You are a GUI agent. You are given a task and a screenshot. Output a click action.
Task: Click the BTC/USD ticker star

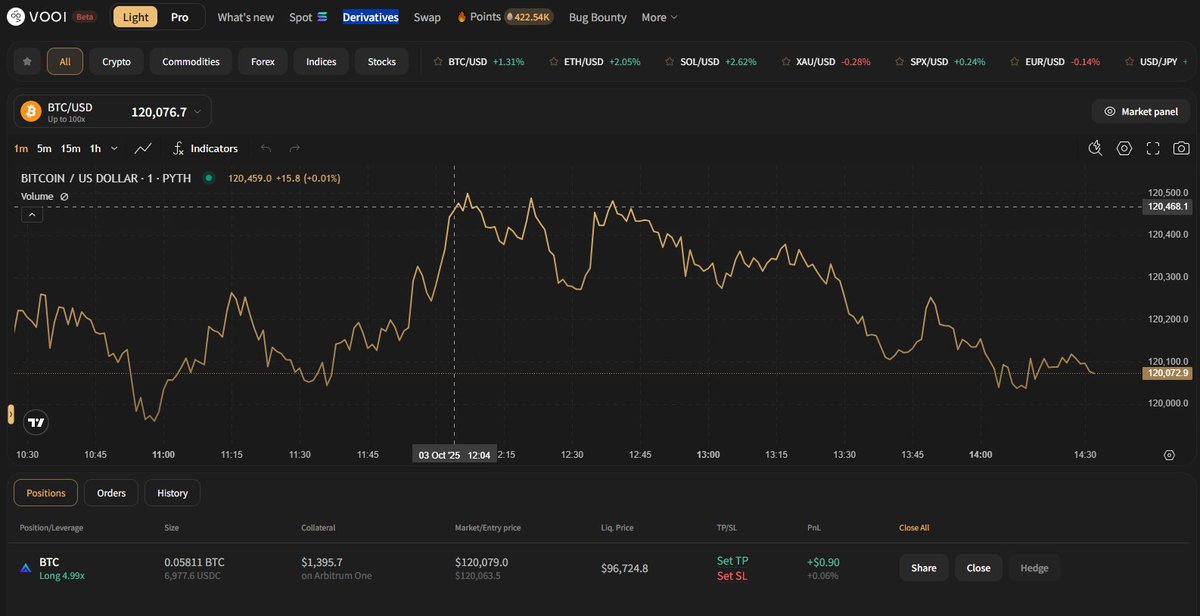coord(437,61)
